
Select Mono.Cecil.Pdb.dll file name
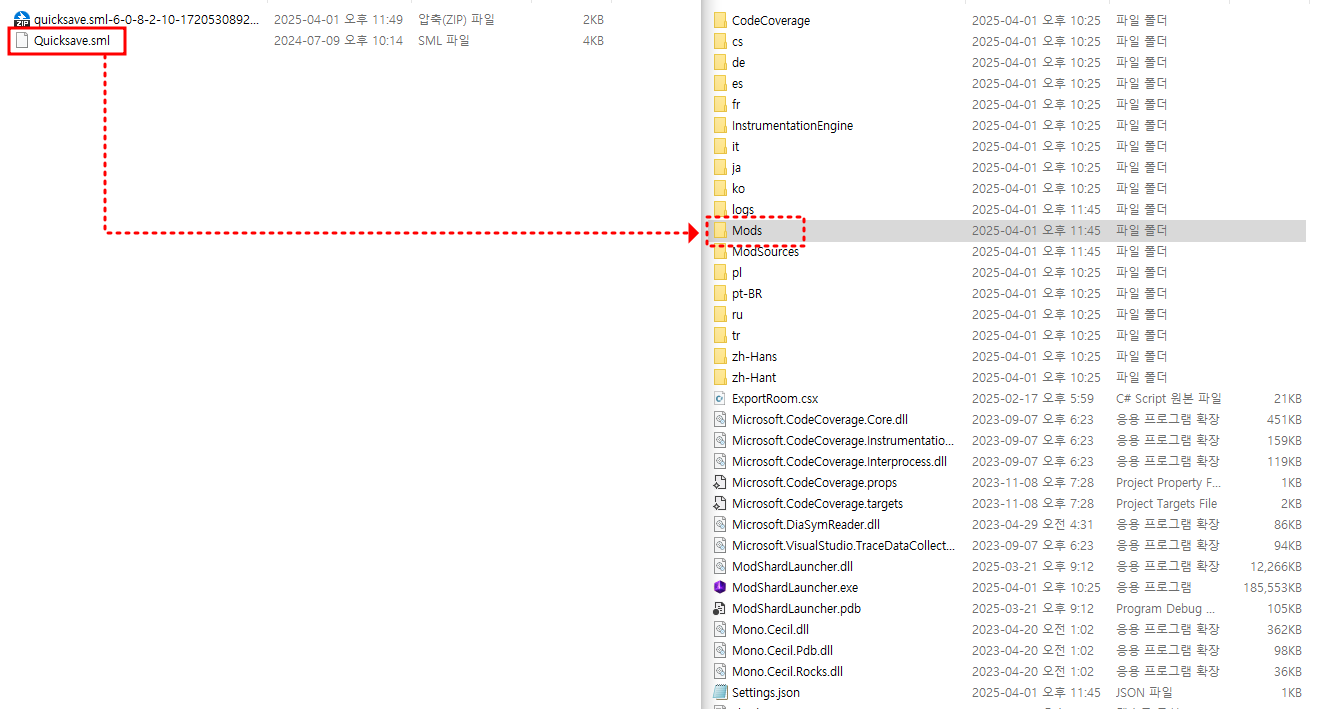[782, 650]
